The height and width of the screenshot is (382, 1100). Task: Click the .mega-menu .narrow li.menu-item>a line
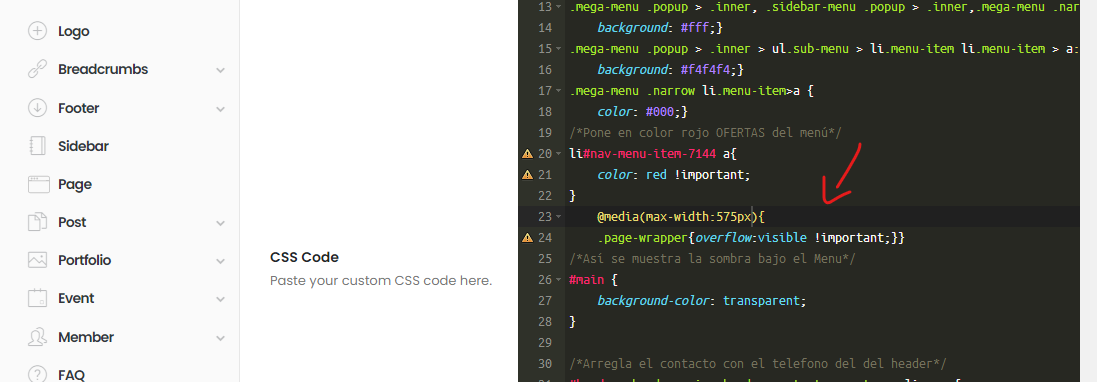pos(692,90)
